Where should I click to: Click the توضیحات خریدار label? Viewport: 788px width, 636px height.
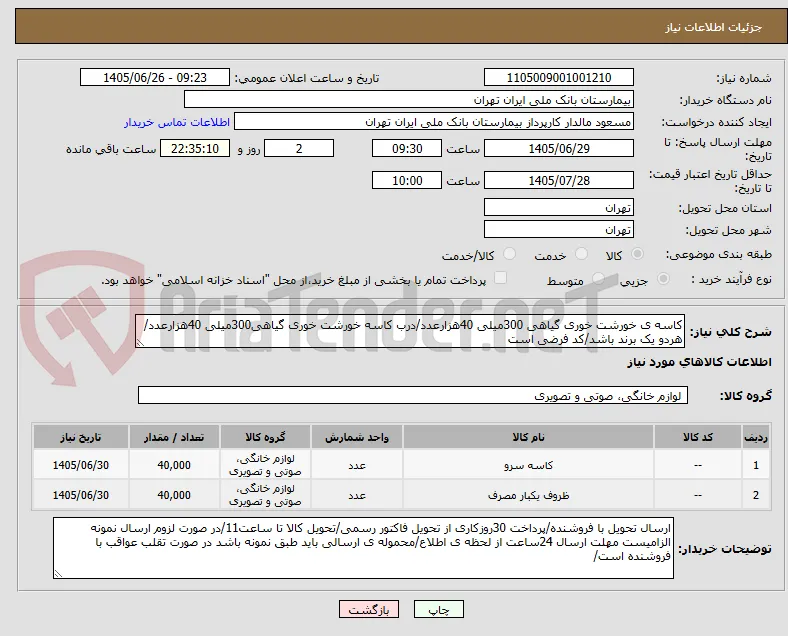pos(725,549)
